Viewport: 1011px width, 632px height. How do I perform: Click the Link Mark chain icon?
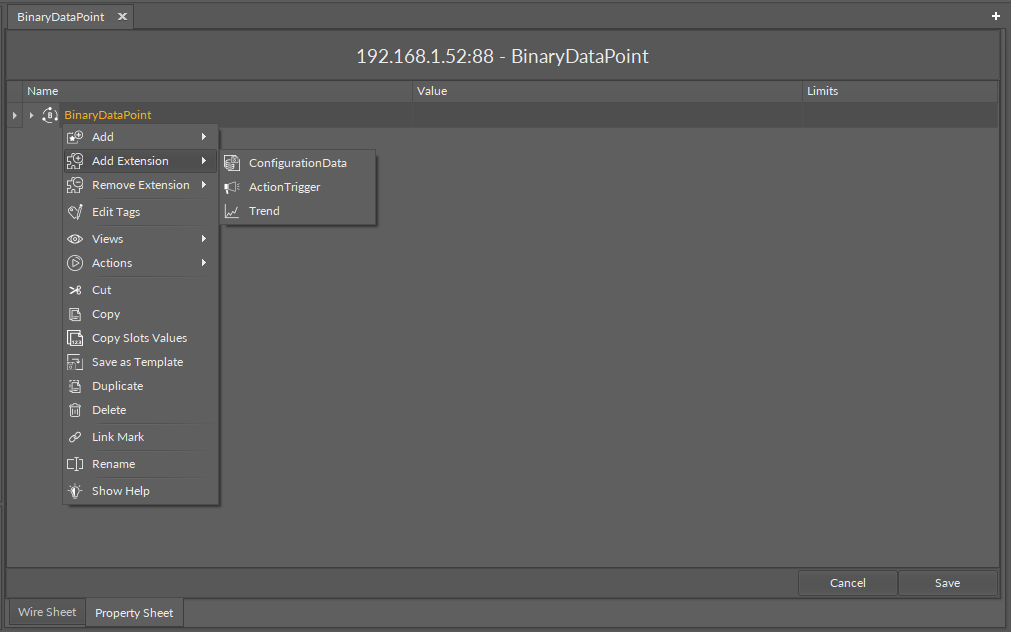(75, 437)
